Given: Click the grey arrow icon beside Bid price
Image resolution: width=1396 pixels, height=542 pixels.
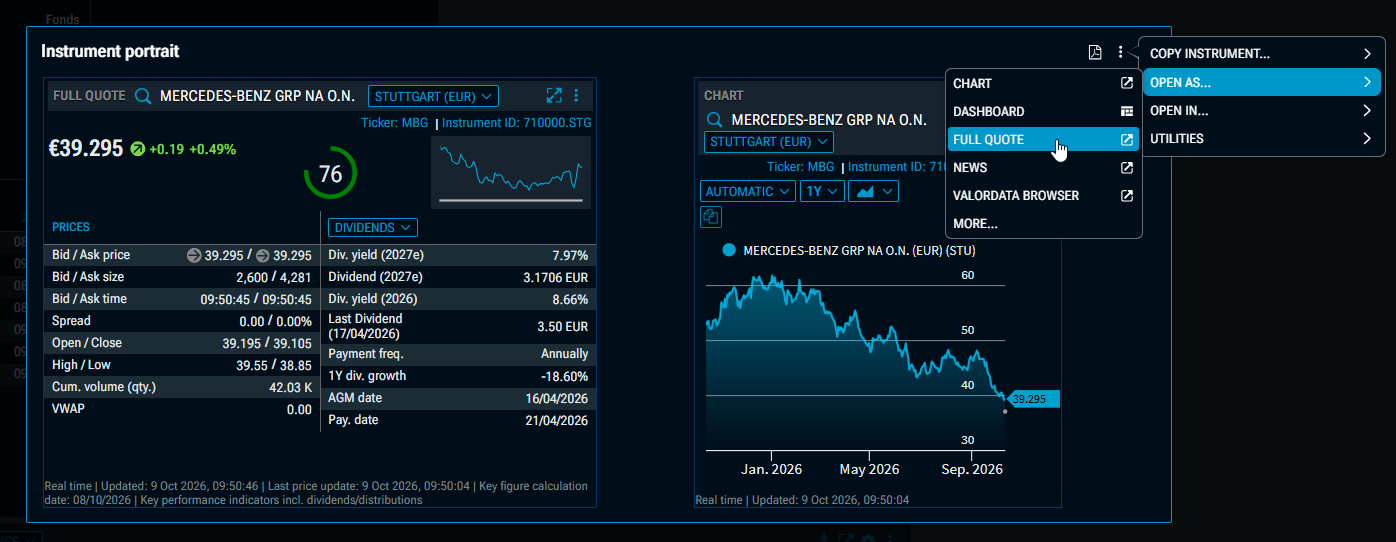Looking at the screenshot, I should click(x=194, y=255).
